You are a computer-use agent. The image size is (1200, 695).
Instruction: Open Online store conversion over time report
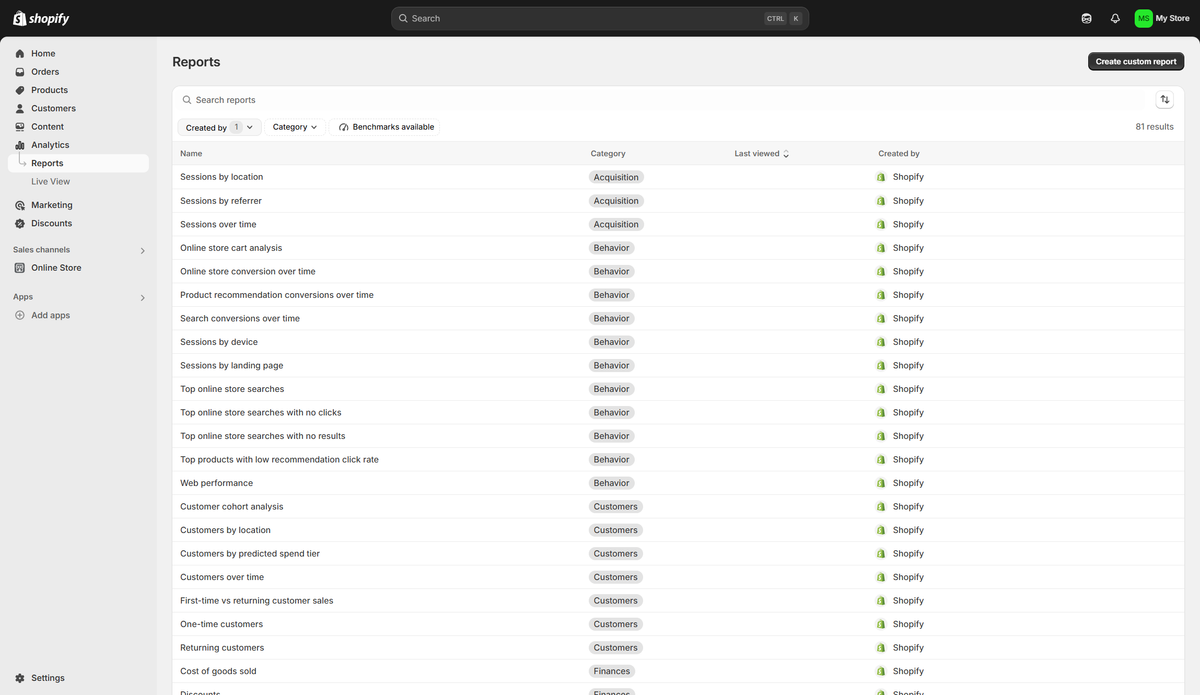248,271
